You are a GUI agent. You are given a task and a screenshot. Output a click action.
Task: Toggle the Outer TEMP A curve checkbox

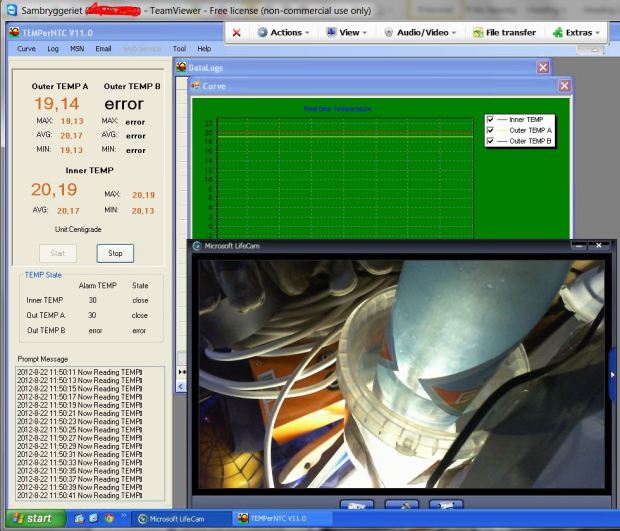490,130
